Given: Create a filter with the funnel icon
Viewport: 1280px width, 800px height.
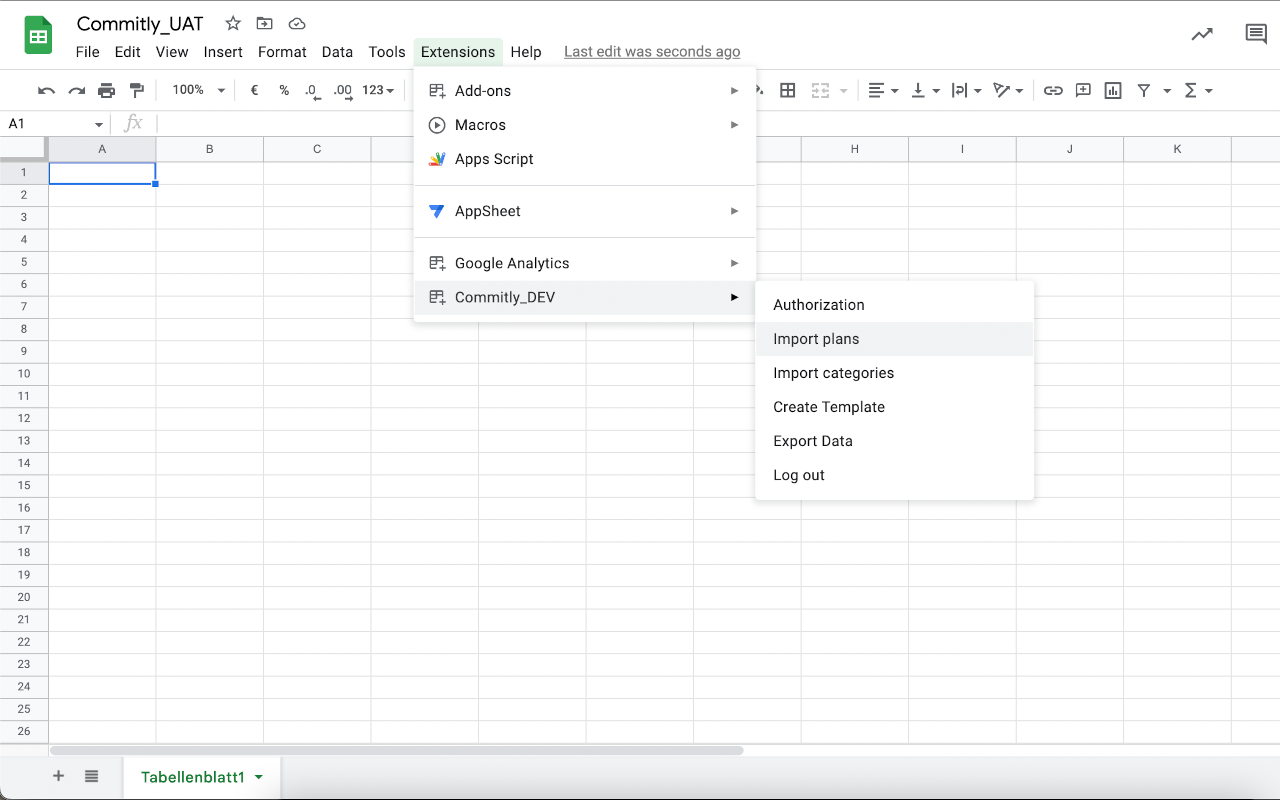Looking at the screenshot, I should click(x=1144, y=91).
